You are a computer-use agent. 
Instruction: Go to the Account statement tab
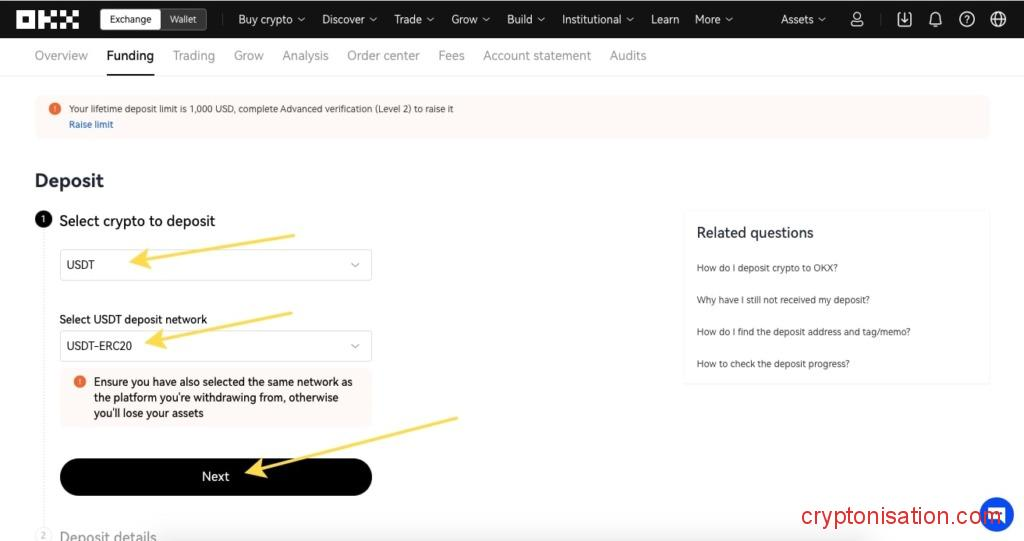pos(537,56)
